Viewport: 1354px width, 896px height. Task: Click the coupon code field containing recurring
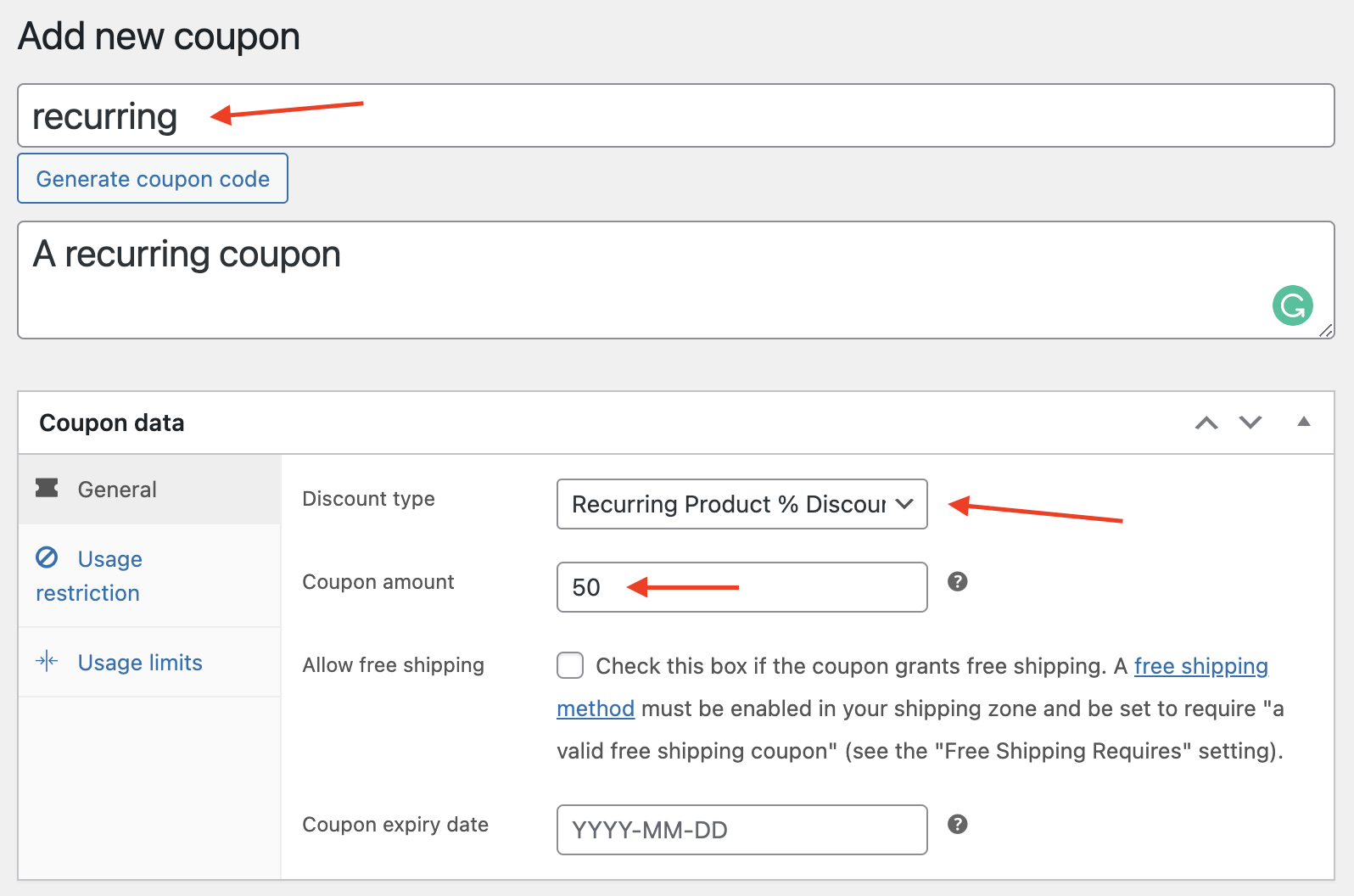675,116
